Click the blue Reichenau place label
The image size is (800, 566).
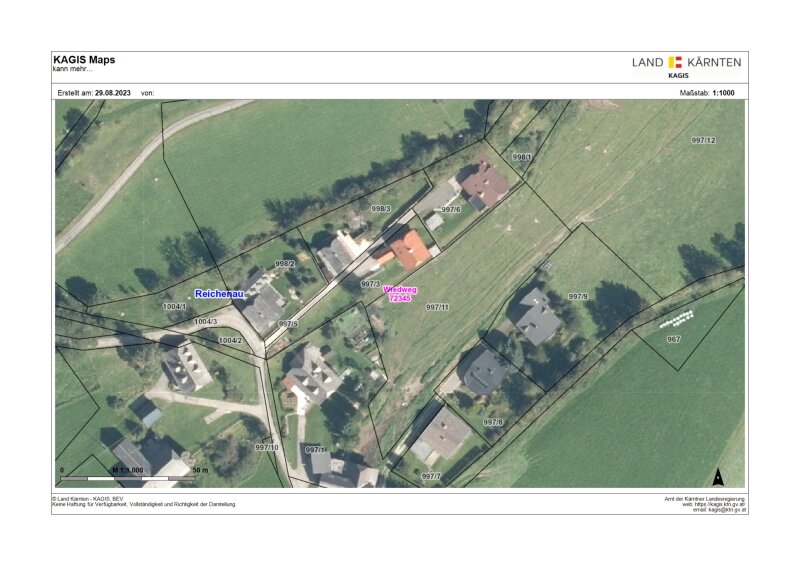[220, 294]
